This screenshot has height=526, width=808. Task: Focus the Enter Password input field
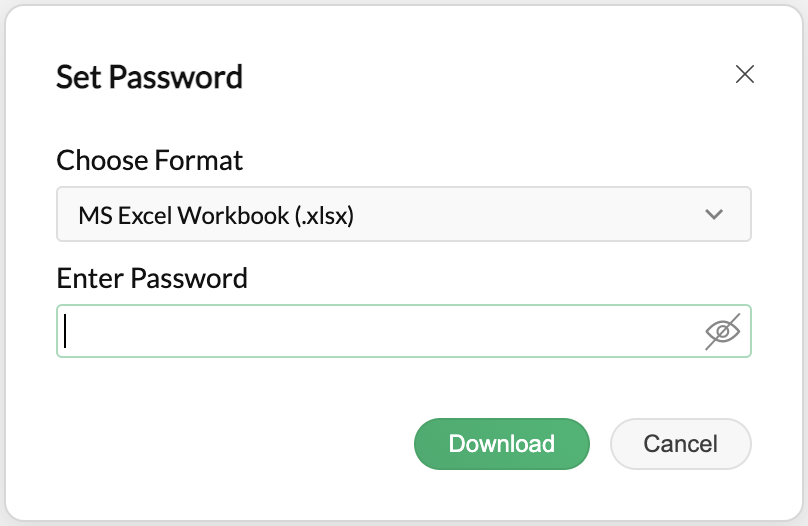point(380,331)
